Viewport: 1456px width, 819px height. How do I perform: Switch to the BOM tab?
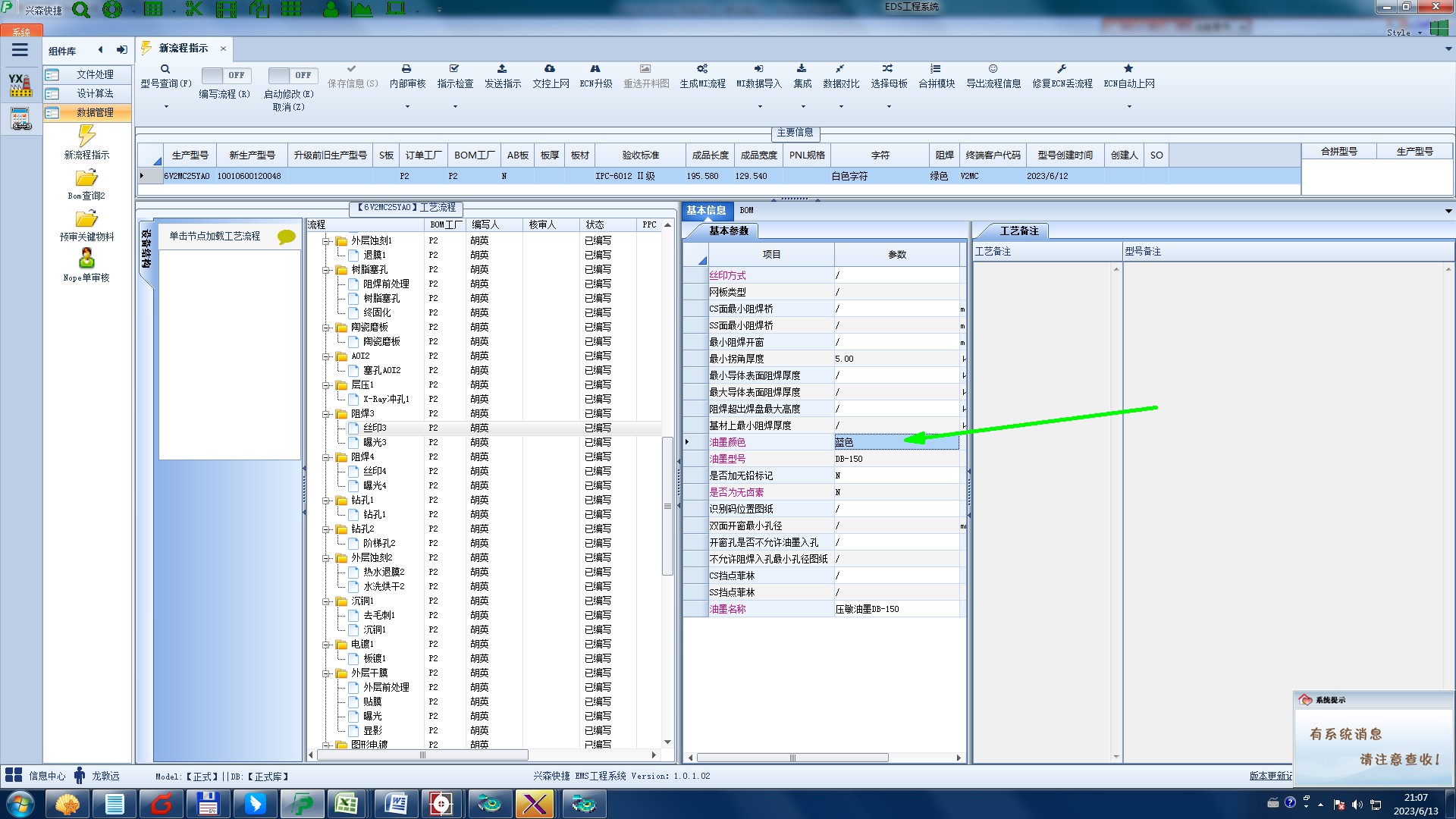pyautogui.click(x=746, y=210)
